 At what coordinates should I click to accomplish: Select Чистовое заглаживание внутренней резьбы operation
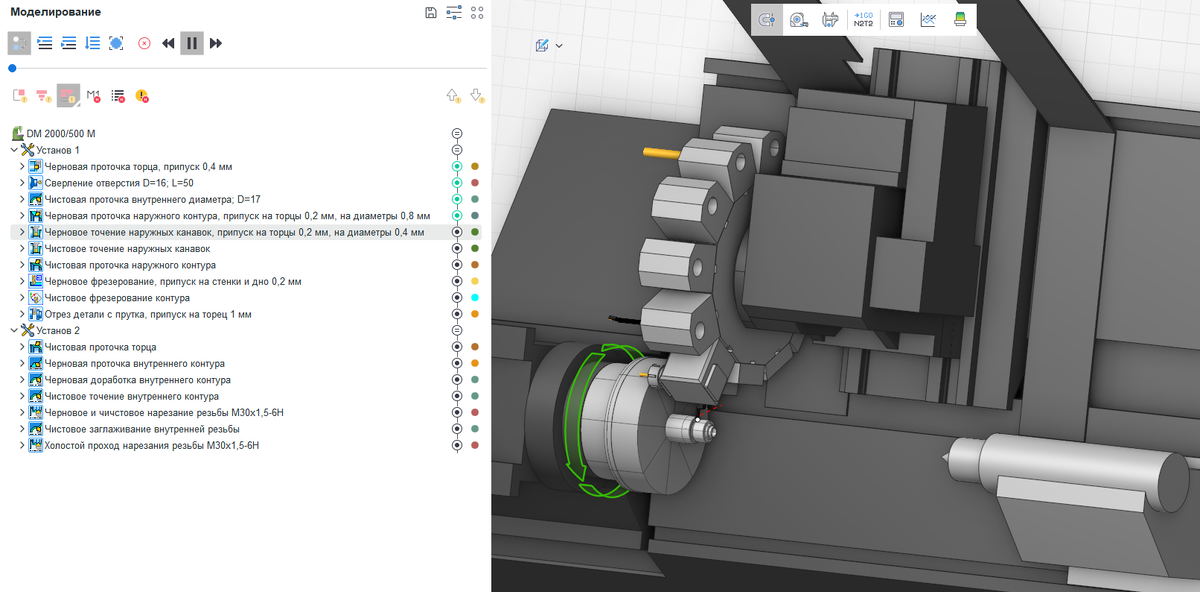[x=142, y=429]
